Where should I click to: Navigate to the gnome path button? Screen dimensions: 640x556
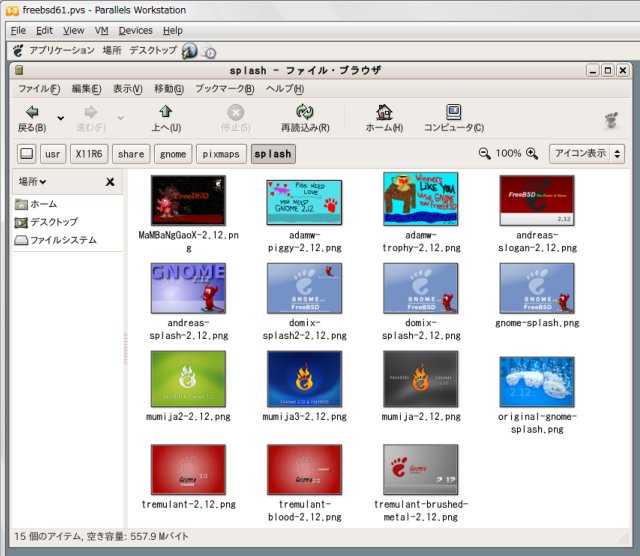click(x=173, y=154)
